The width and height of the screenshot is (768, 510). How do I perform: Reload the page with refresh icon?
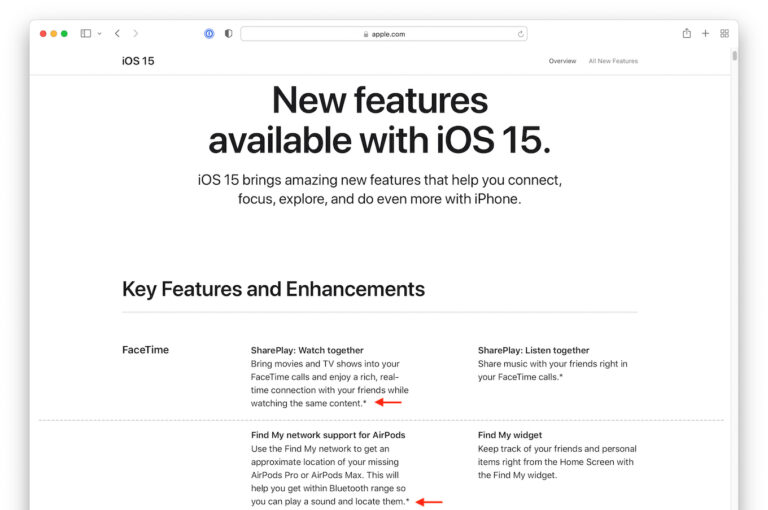(x=520, y=34)
